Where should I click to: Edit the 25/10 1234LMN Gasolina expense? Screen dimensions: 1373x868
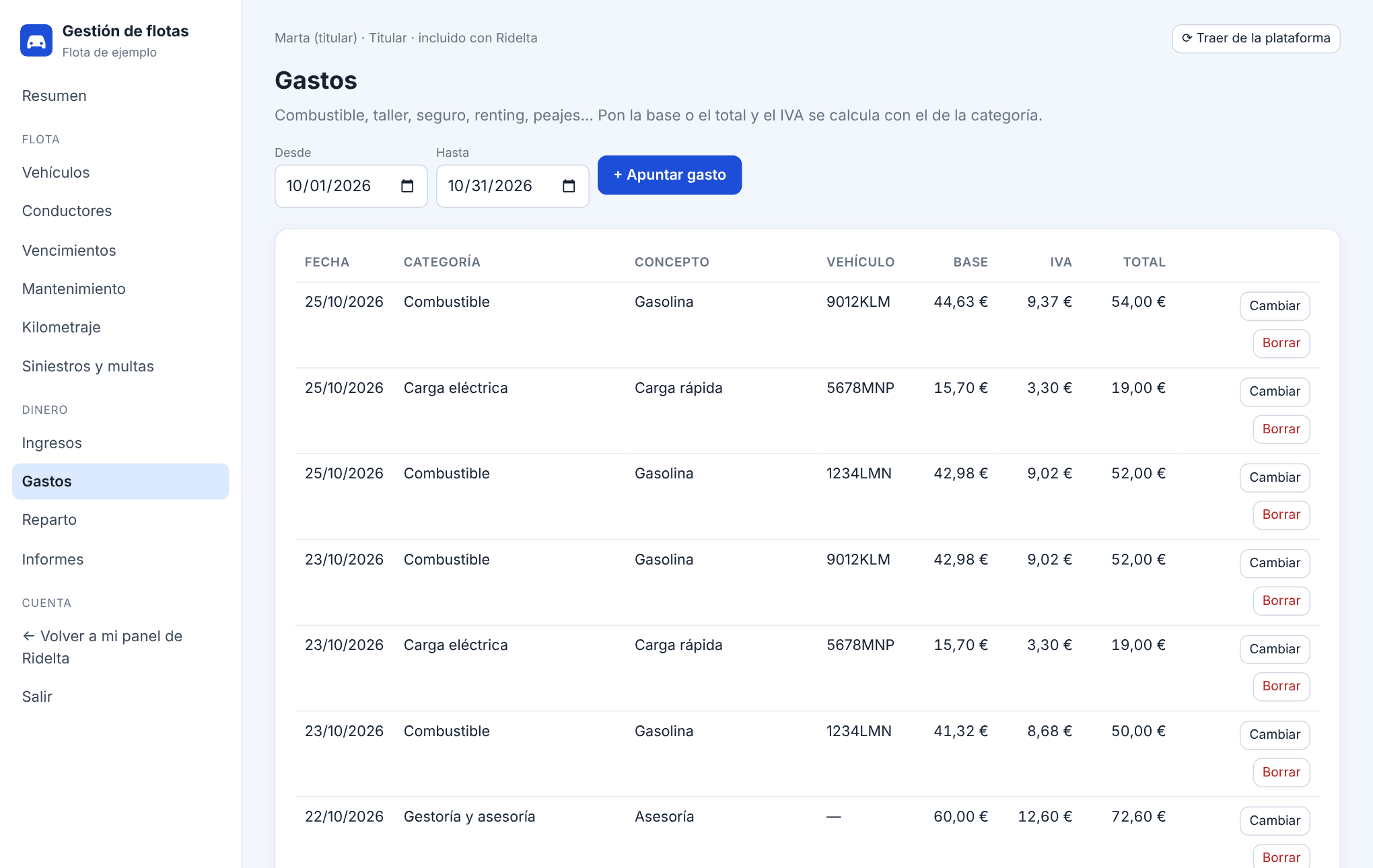(1275, 478)
